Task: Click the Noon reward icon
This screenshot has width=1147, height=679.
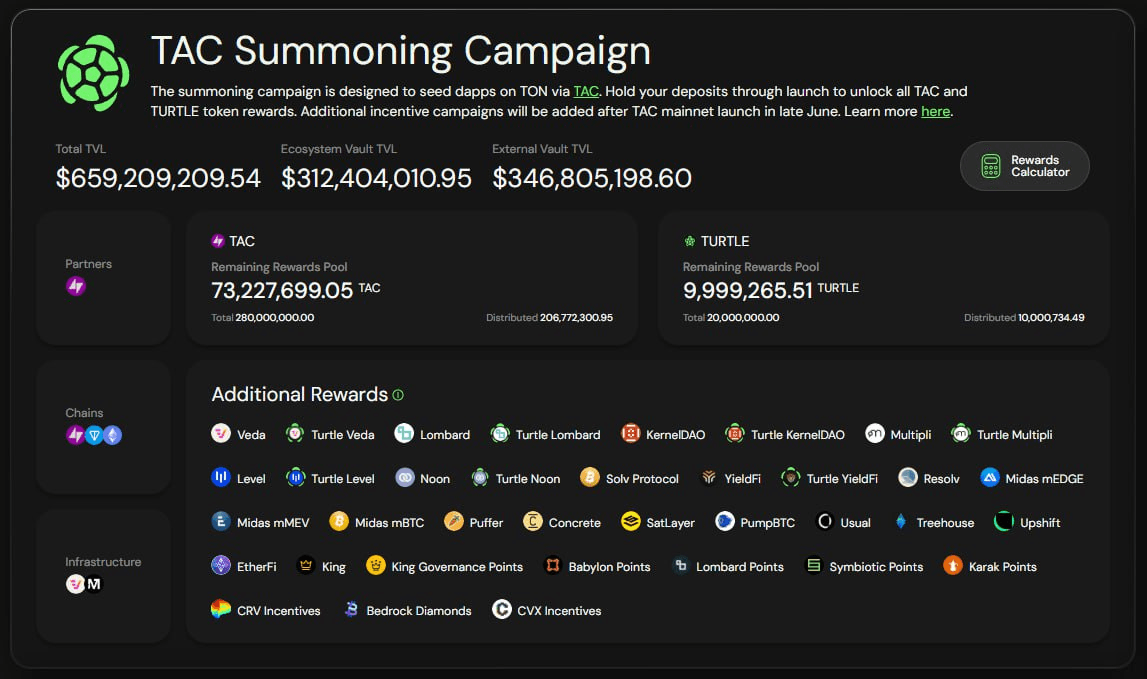Action: (405, 478)
